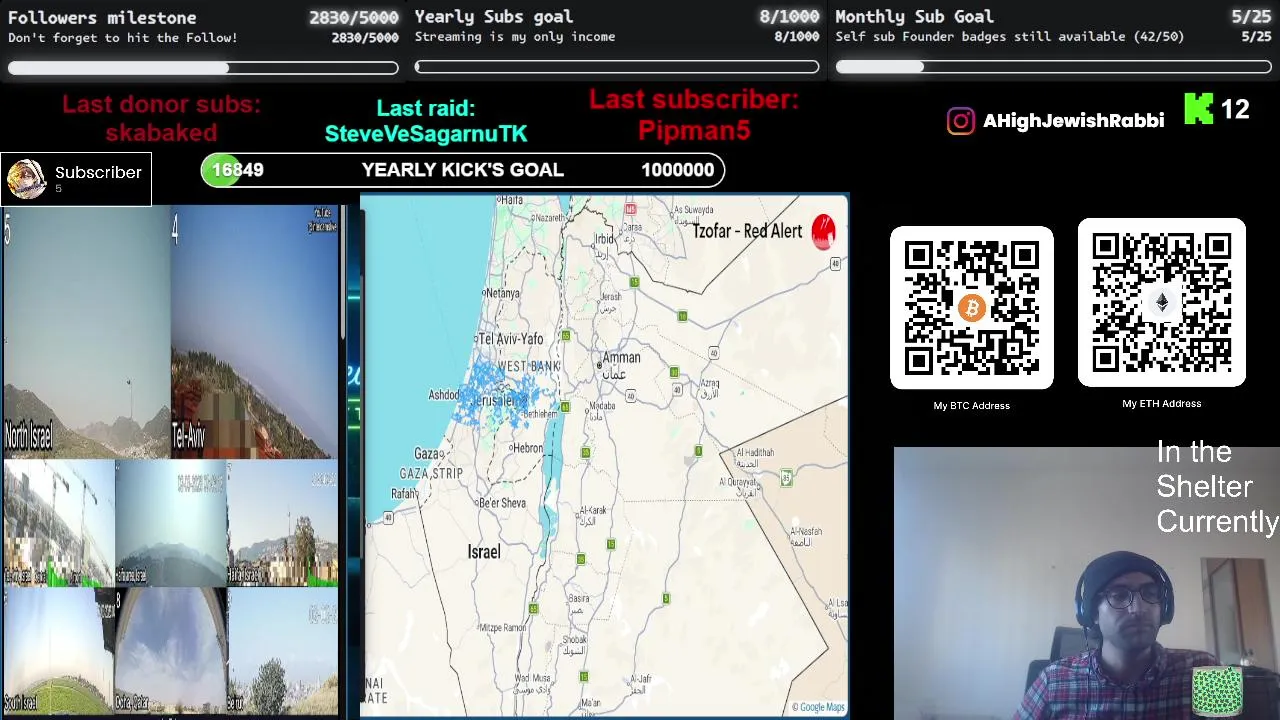The image size is (1280, 720).
Task: Click the Instagram logo icon
Action: click(960, 121)
